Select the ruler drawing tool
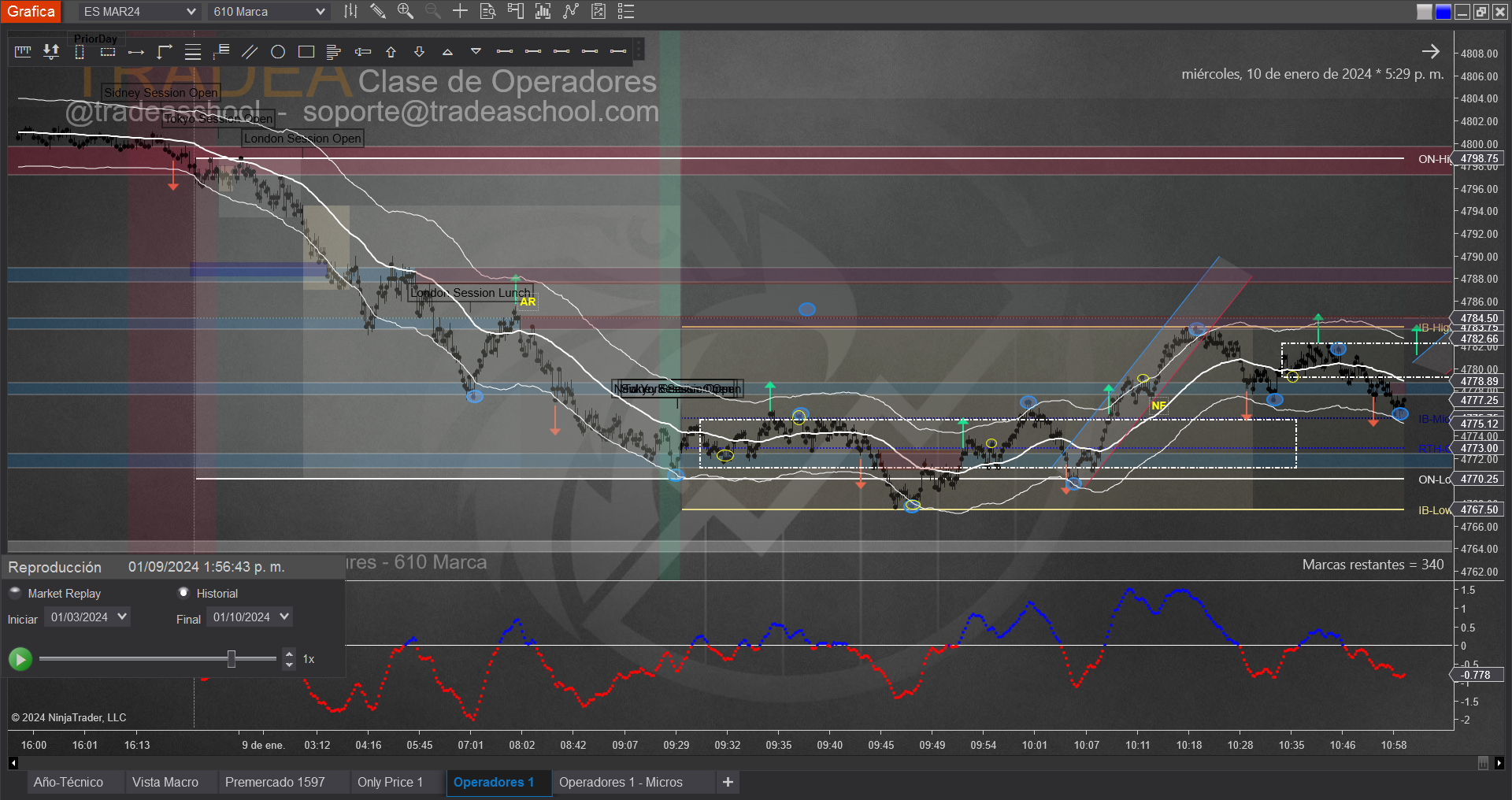This screenshot has height=800, width=1512. [23, 52]
